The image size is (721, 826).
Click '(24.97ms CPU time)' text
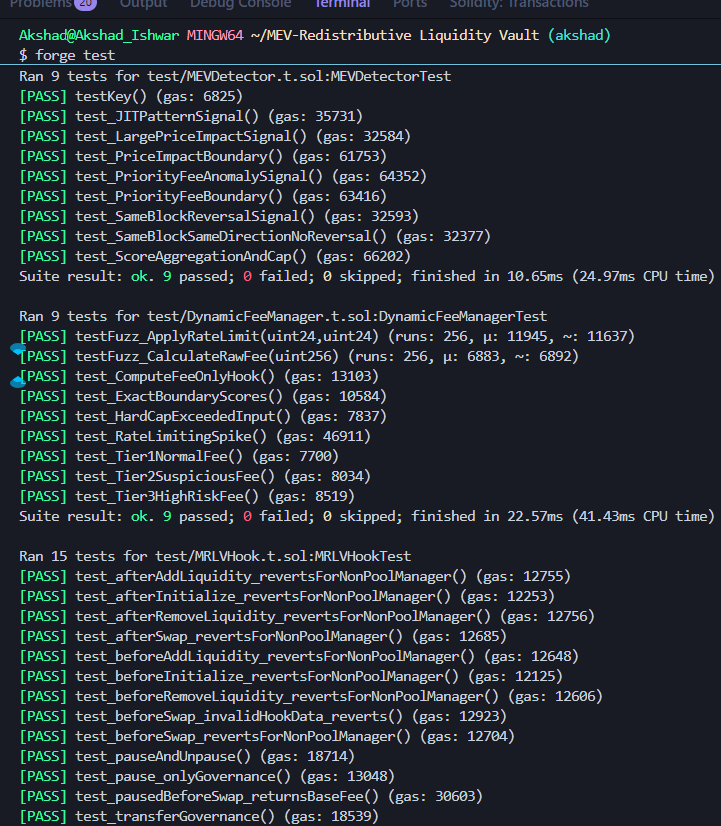pyautogui.click(x=643, y=277)
